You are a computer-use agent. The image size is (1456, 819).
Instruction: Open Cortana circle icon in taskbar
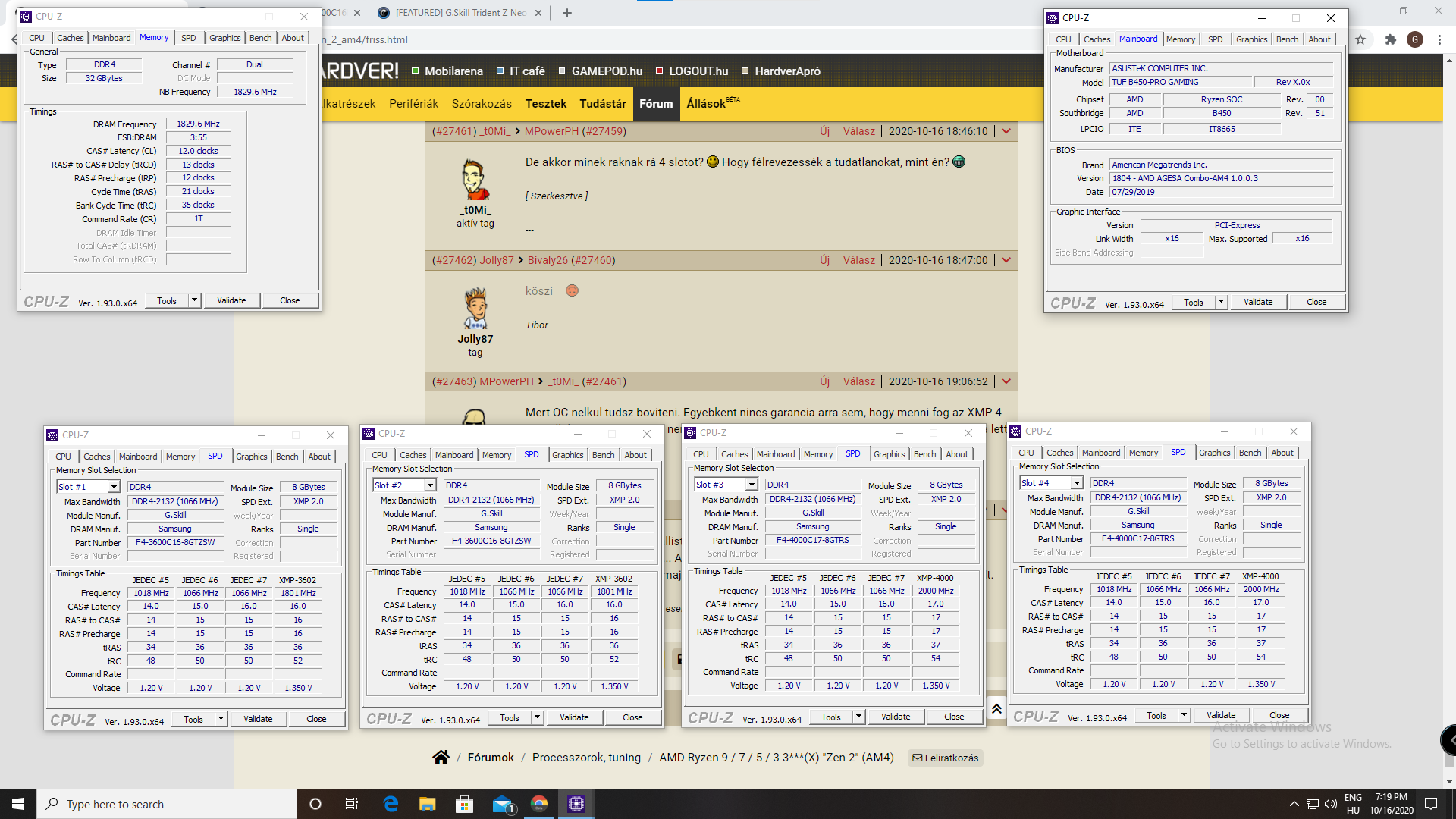tap(315, 804)
